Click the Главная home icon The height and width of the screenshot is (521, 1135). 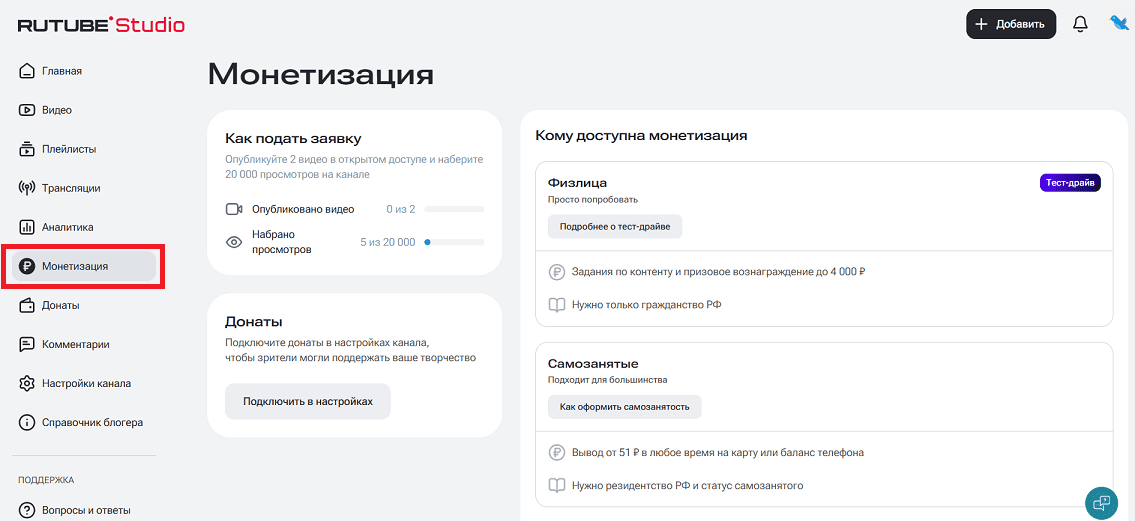tap(27, 71)
